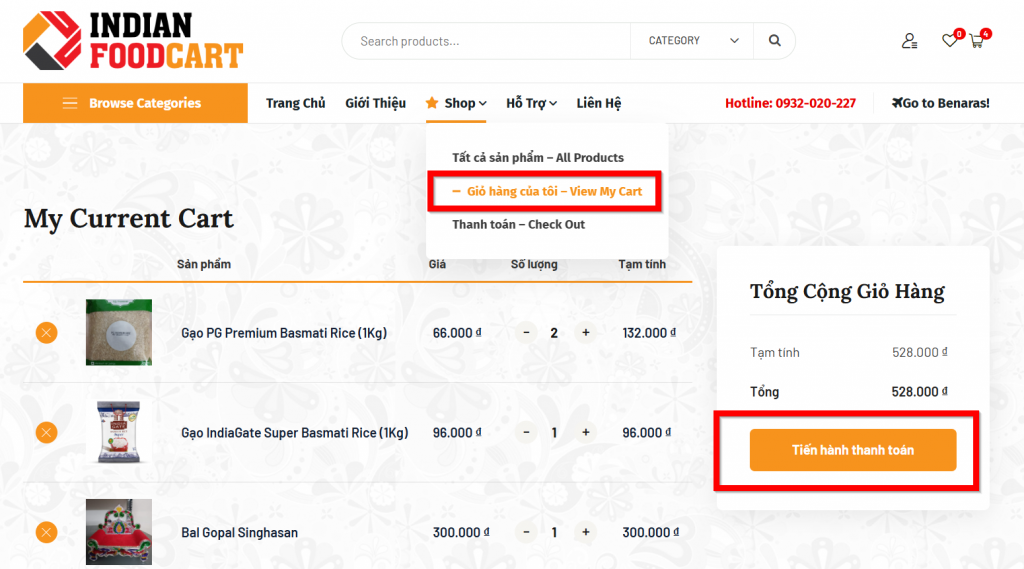Viewport: 1024px width, 569px height.
Task: Remove Gạo IndiaGate Super Basmati Rice from cart
Action: coord(46,432)
